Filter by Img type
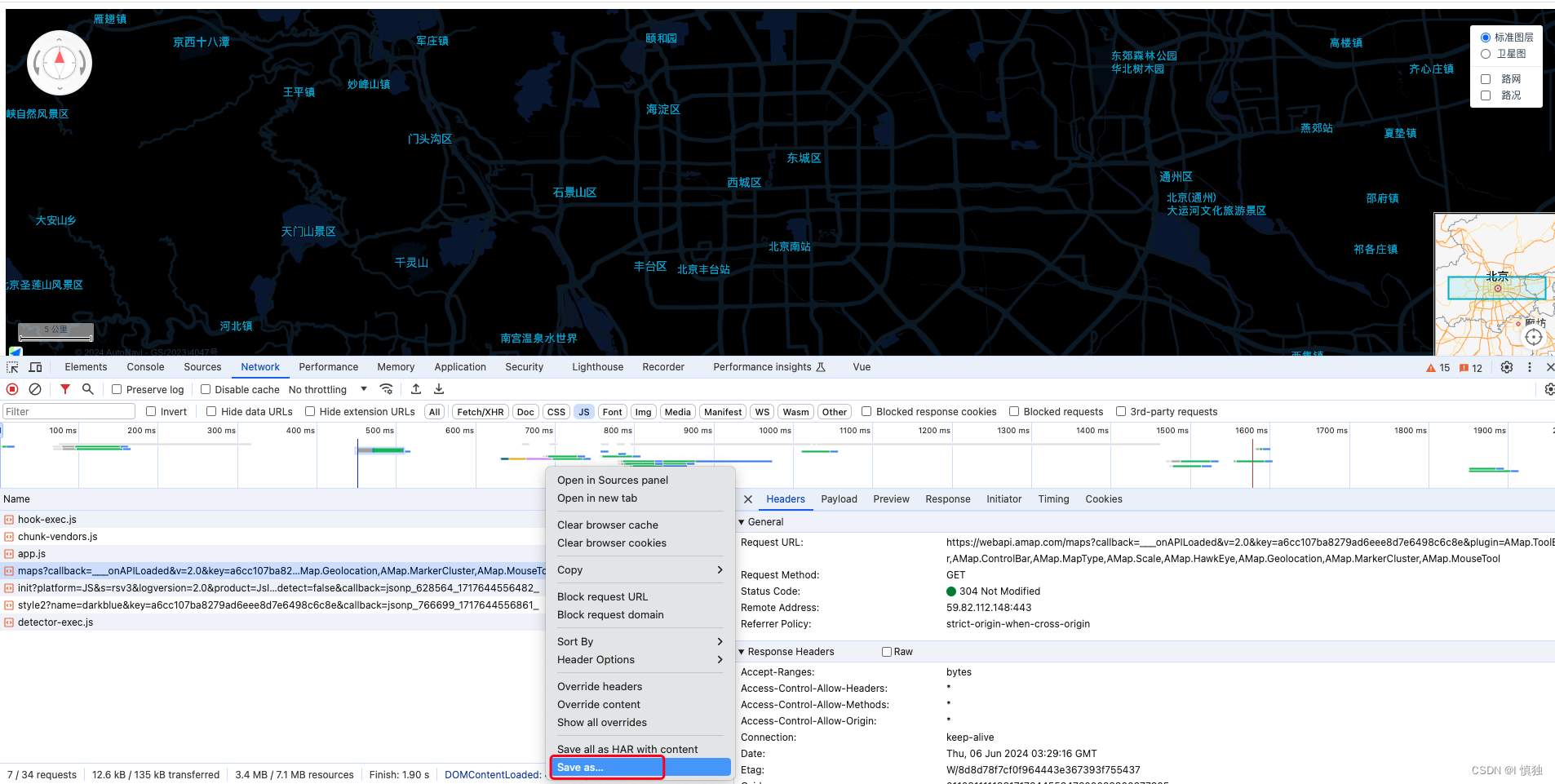The height and width of the screenshot is (784, 1555). [x=644, y=412]
